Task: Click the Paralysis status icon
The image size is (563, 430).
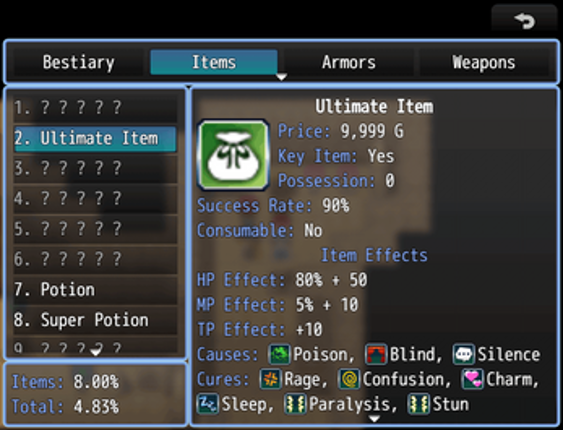Action: 295,404
